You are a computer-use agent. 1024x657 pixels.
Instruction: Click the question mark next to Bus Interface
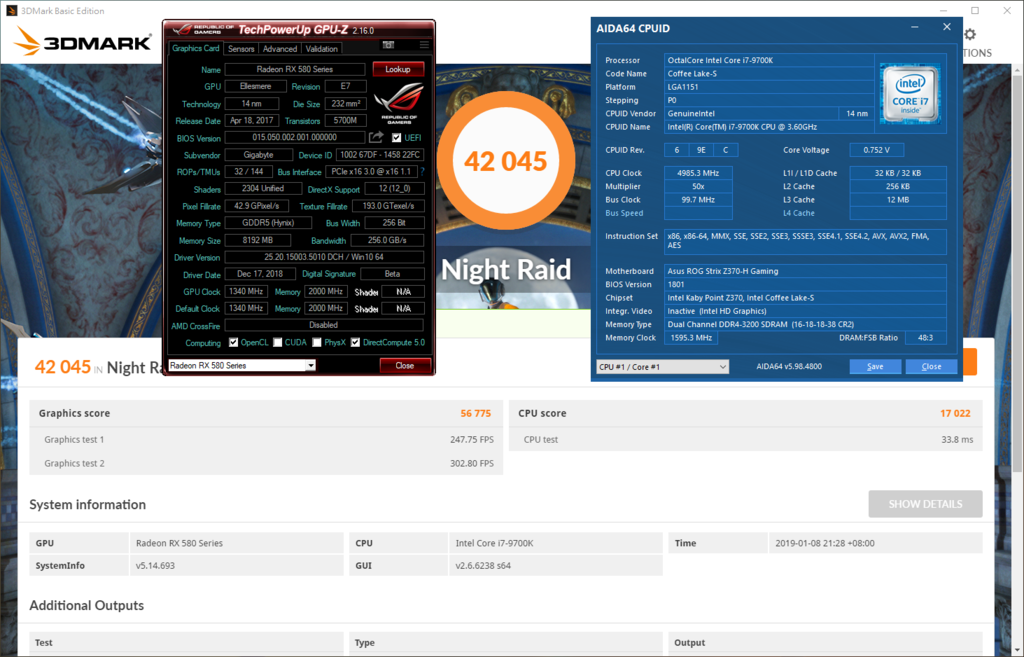[423, 172]
